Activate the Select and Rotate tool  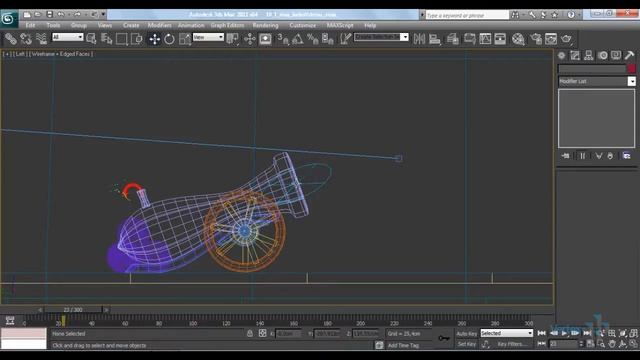[169, 39]
